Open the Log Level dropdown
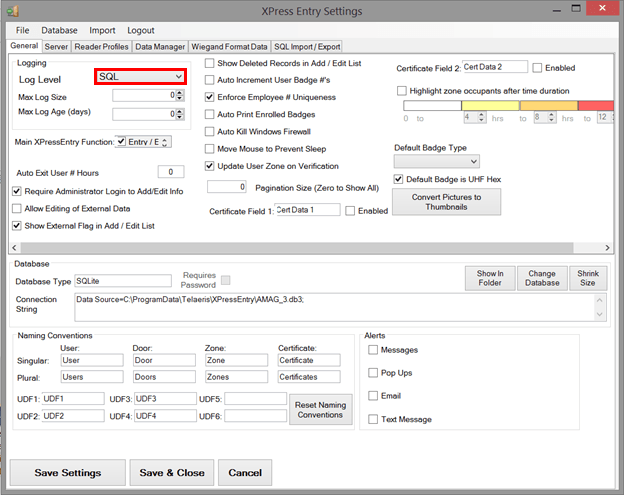Screen dimensions: 624x495 [140, 76]
